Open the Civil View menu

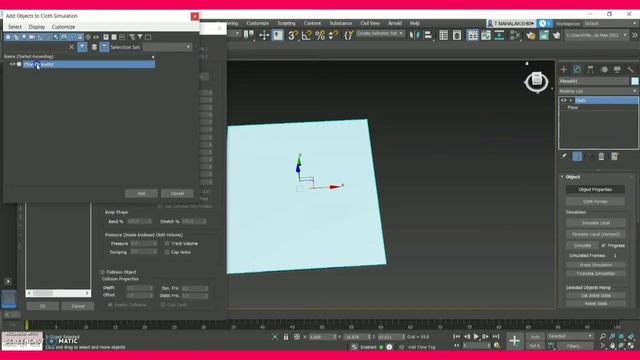coord(370,23)
